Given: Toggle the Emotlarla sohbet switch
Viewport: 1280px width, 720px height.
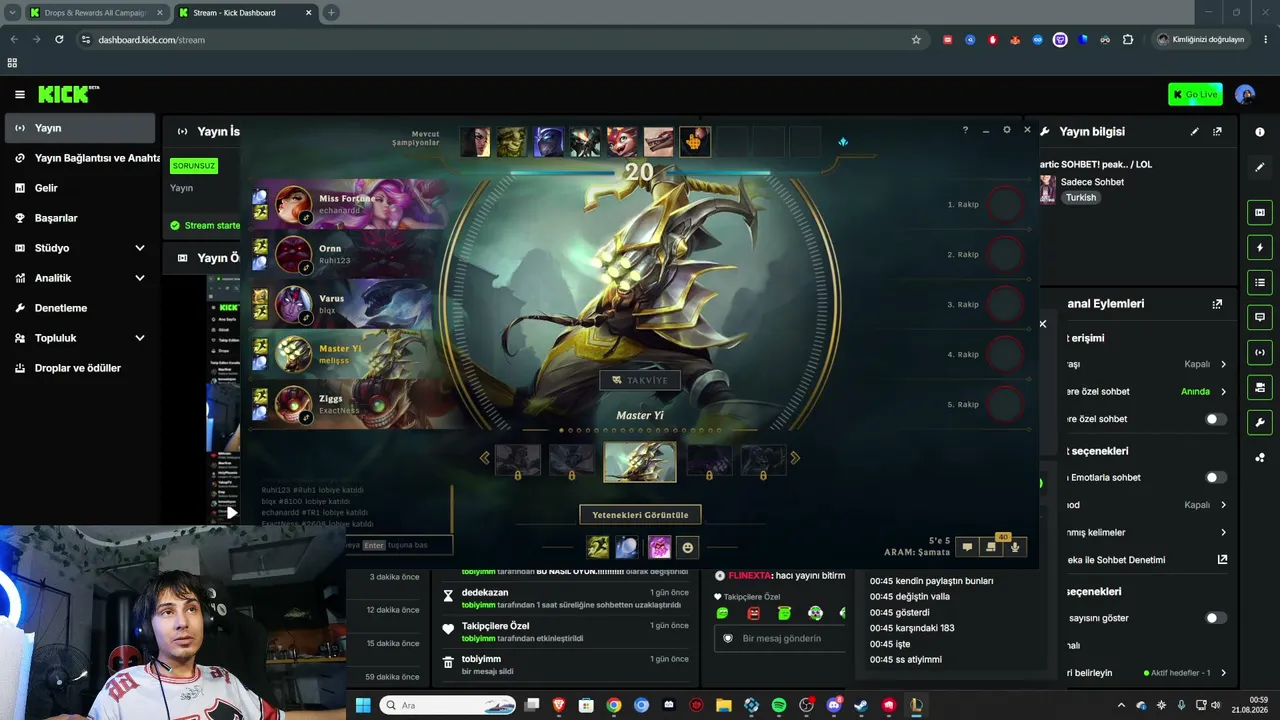Looking at the screenshot, I should tap(1216, 478).
